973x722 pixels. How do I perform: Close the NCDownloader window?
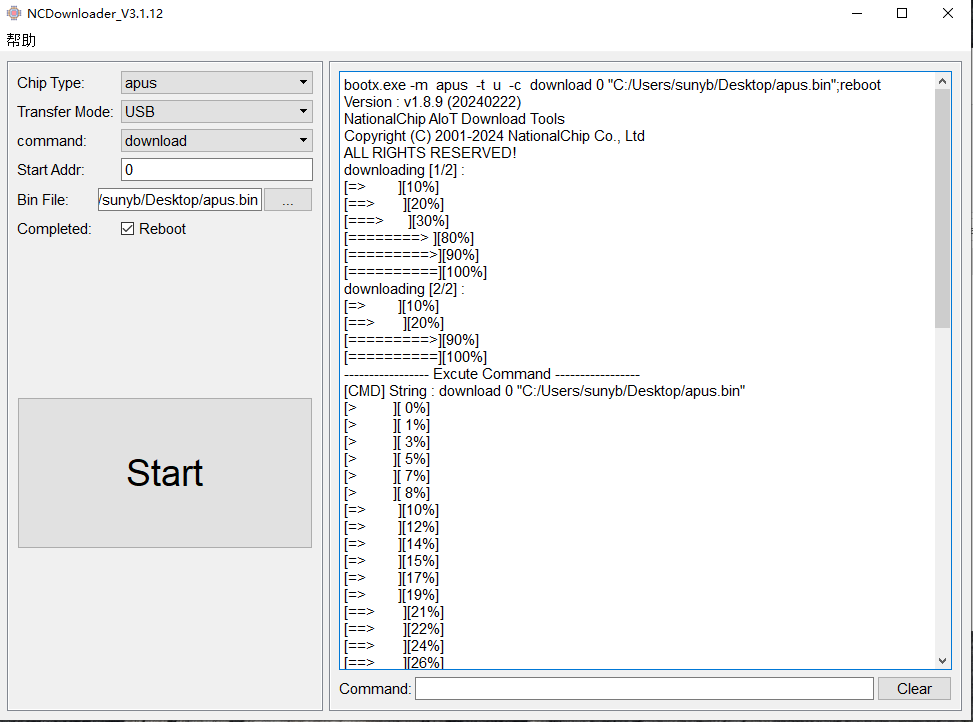coord(947,14)
